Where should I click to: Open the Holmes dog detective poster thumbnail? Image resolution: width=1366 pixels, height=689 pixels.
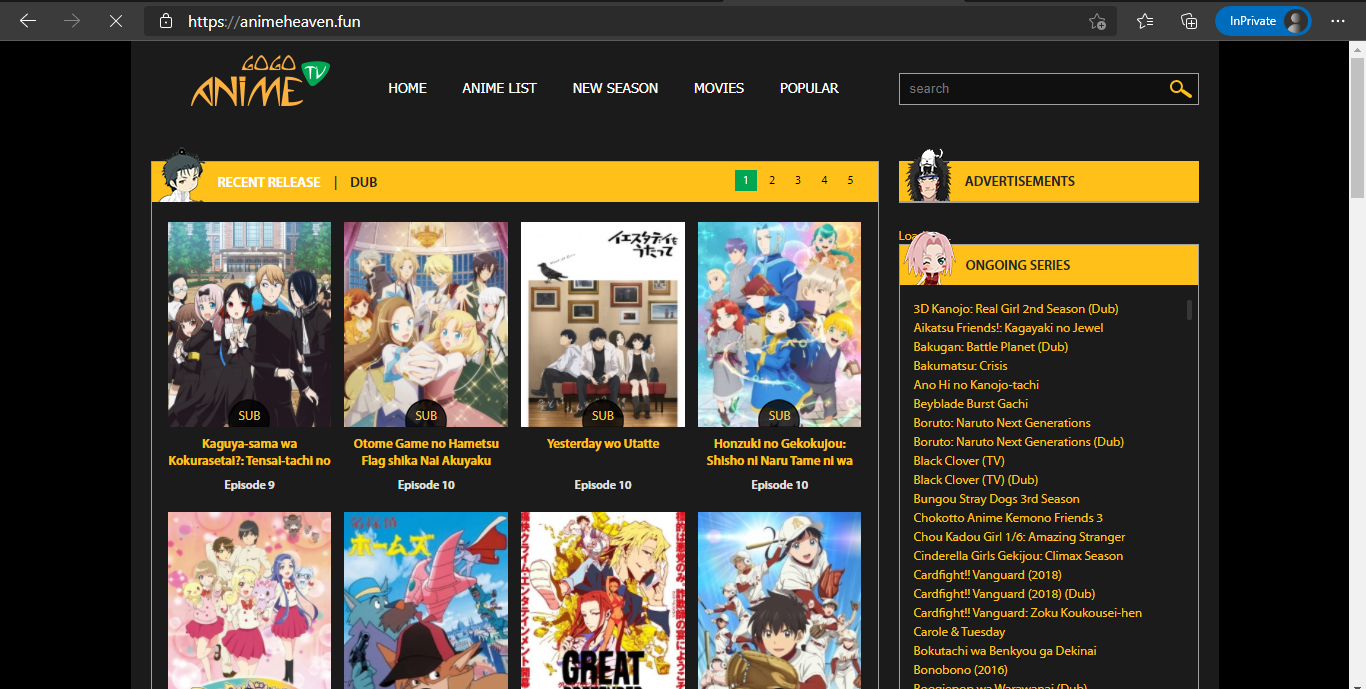[426, 600]
